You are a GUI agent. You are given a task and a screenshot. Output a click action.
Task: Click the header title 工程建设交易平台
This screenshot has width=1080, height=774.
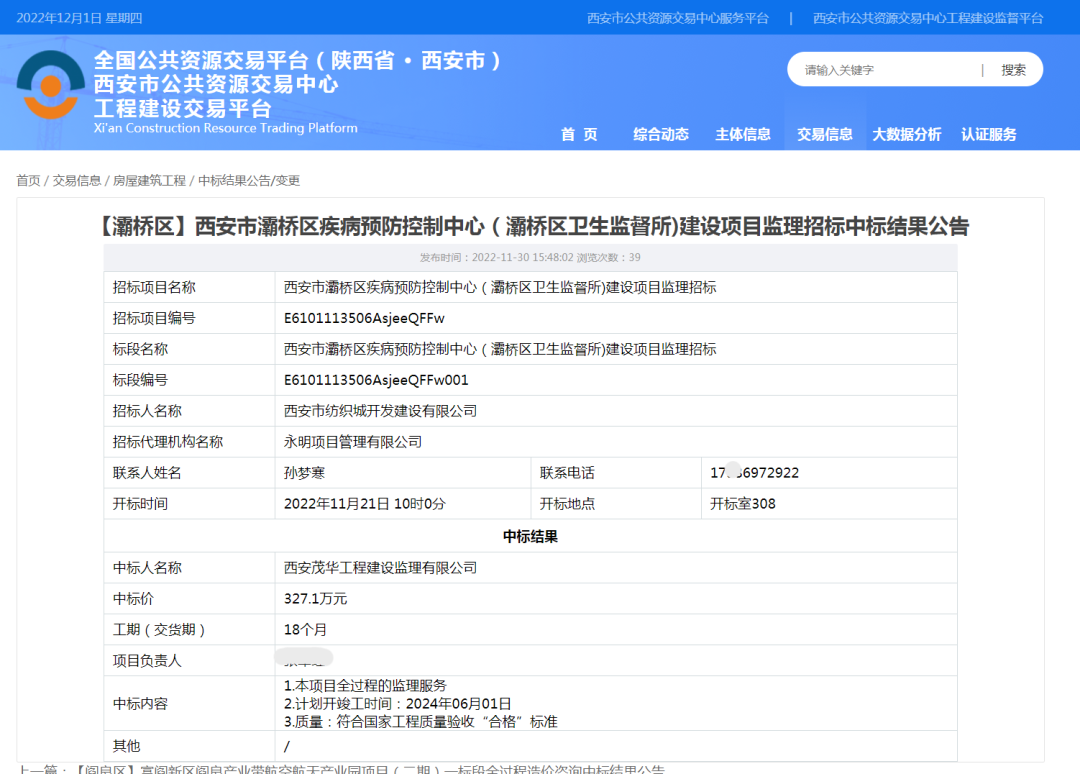tap(183, 108)
